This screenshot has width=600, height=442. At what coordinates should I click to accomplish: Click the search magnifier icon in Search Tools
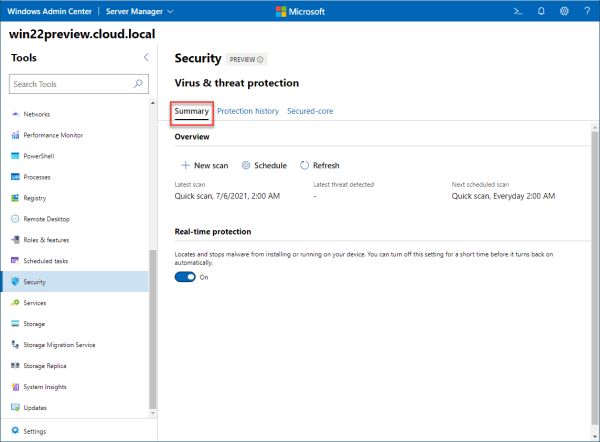pos(138,83)
